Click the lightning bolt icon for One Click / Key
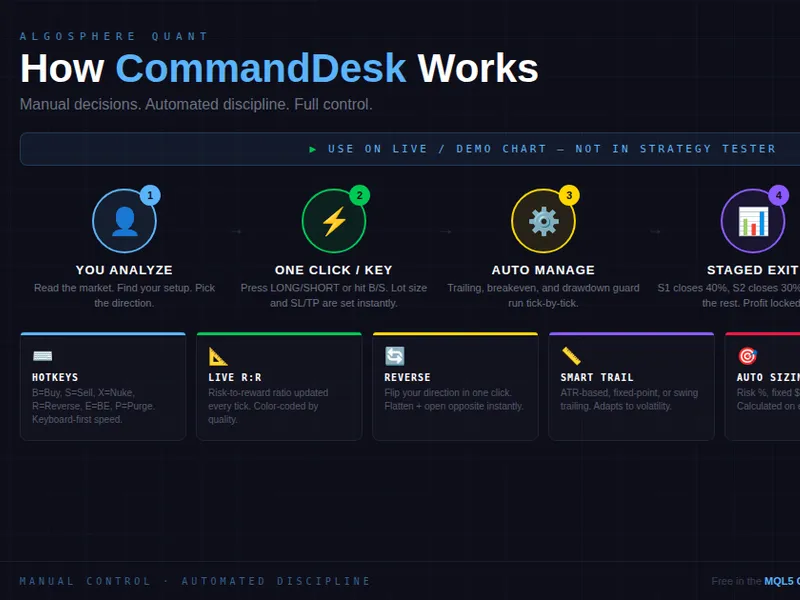The width and height of the screenshot is (800, 600). click(334, 221)
